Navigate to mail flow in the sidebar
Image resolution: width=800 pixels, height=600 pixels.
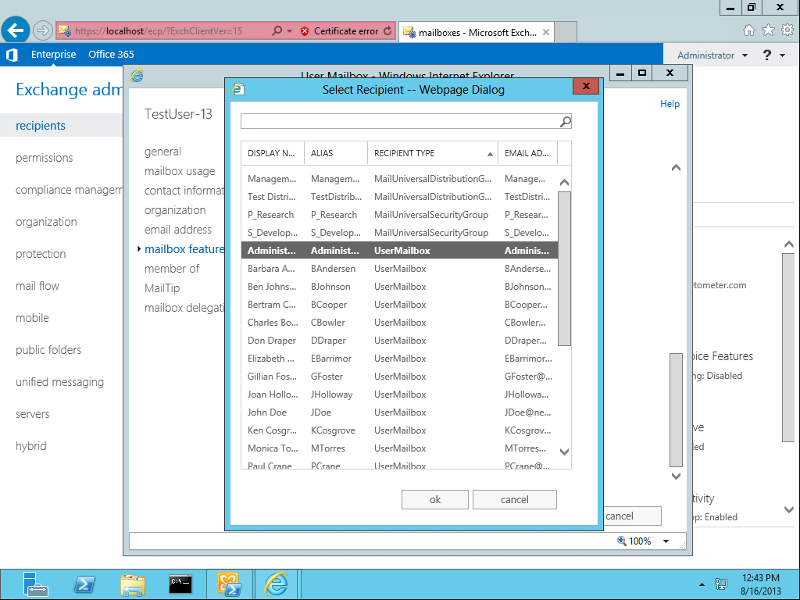click(36, 286)
